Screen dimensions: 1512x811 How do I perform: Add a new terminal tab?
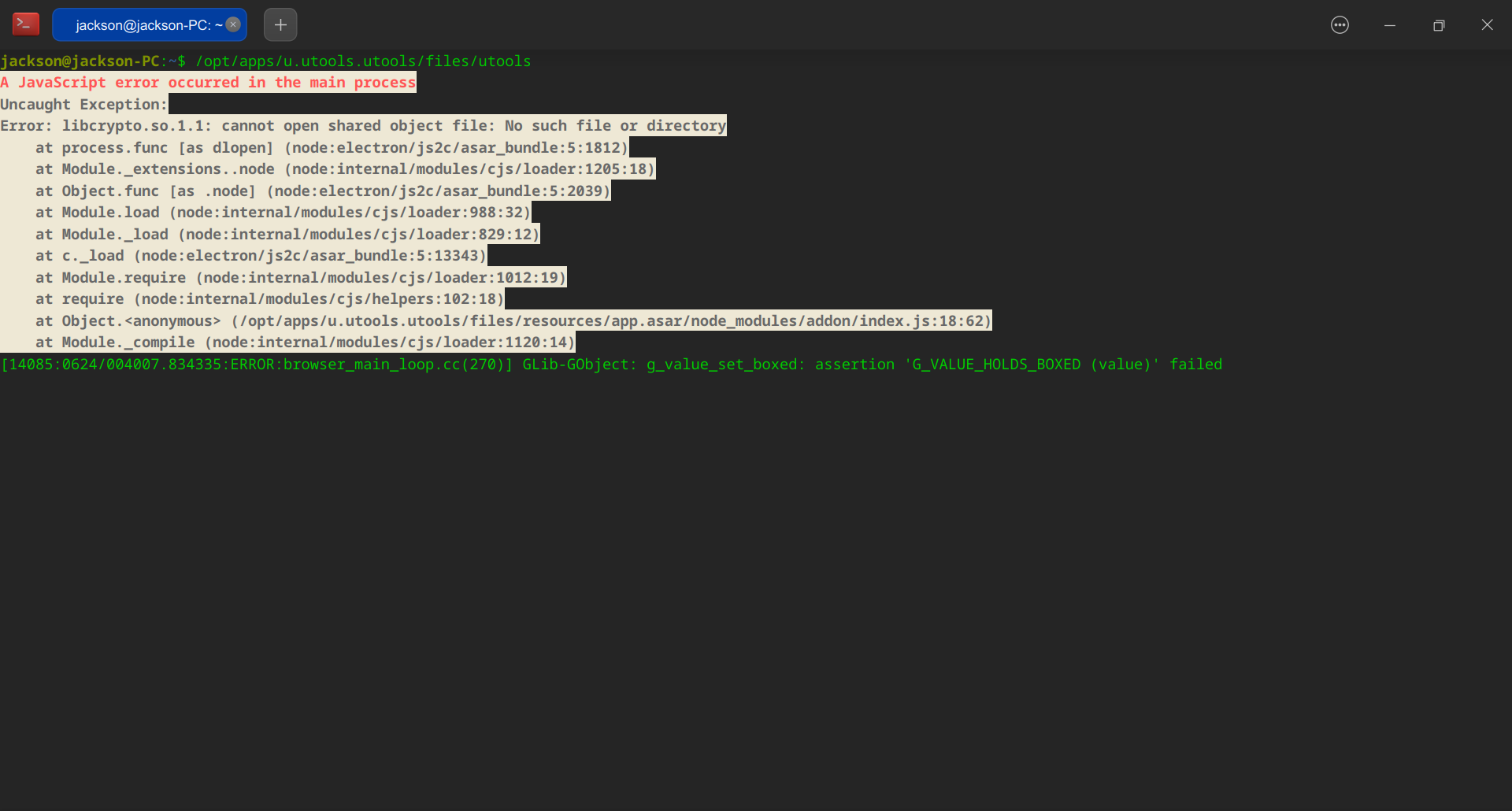coord(280,24)
